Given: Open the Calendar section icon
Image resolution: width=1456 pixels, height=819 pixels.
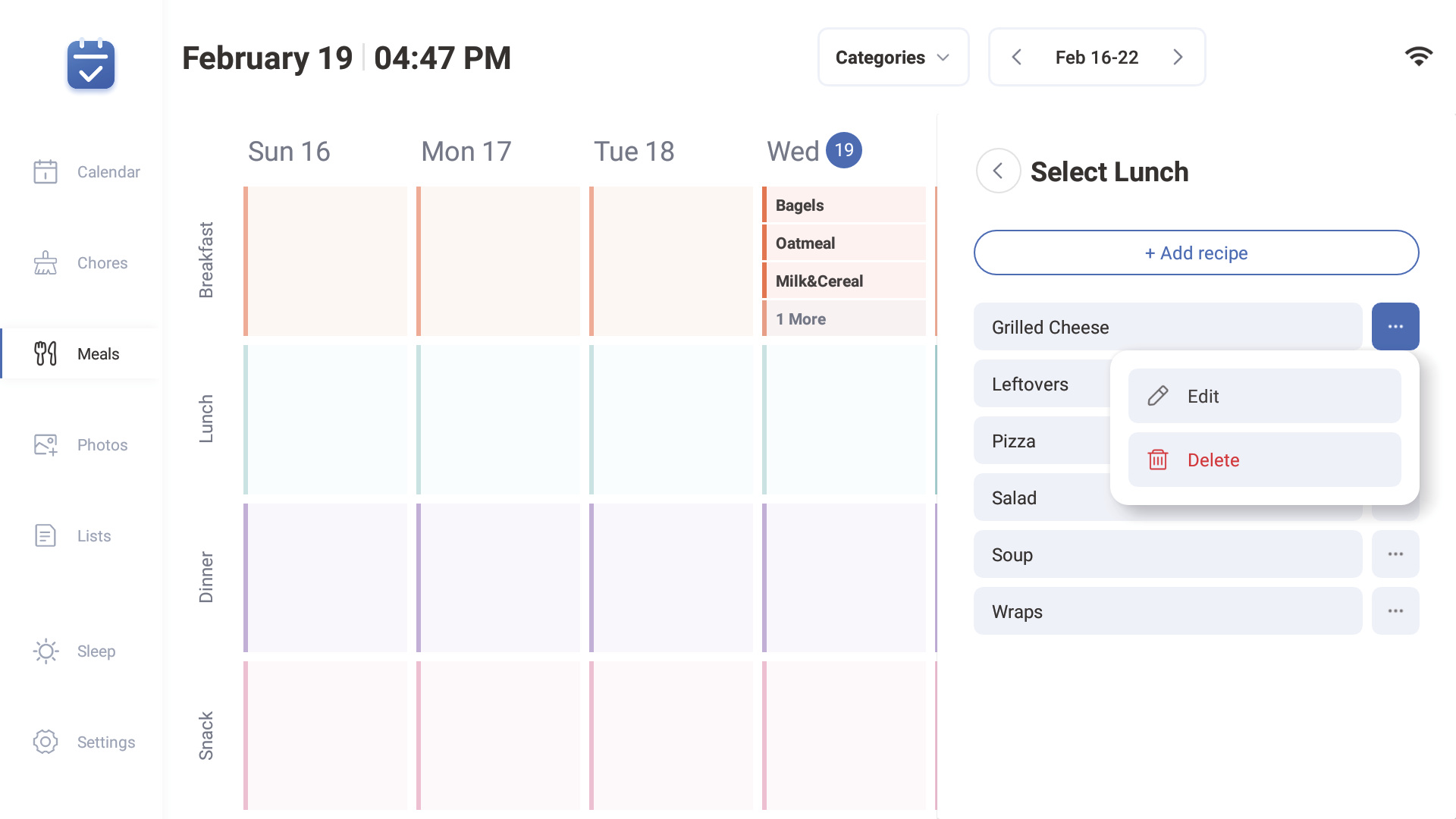Looking at the screenshot, I should coord(45,172).
